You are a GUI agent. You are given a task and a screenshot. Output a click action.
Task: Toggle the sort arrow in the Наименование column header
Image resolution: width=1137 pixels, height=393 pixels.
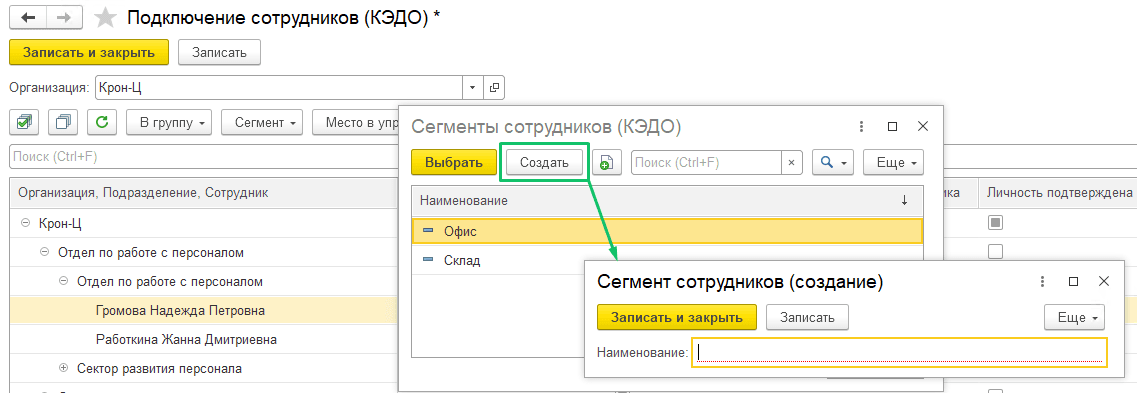[x=904, y=201]
